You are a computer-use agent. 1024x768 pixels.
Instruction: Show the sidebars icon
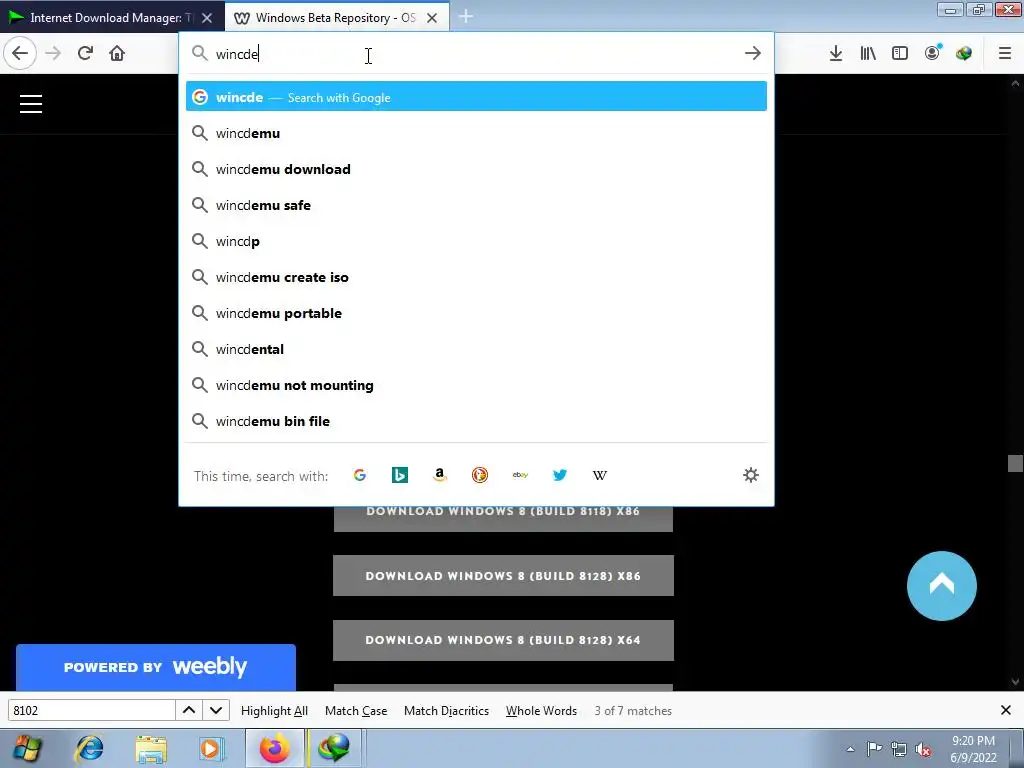(899, 53)
